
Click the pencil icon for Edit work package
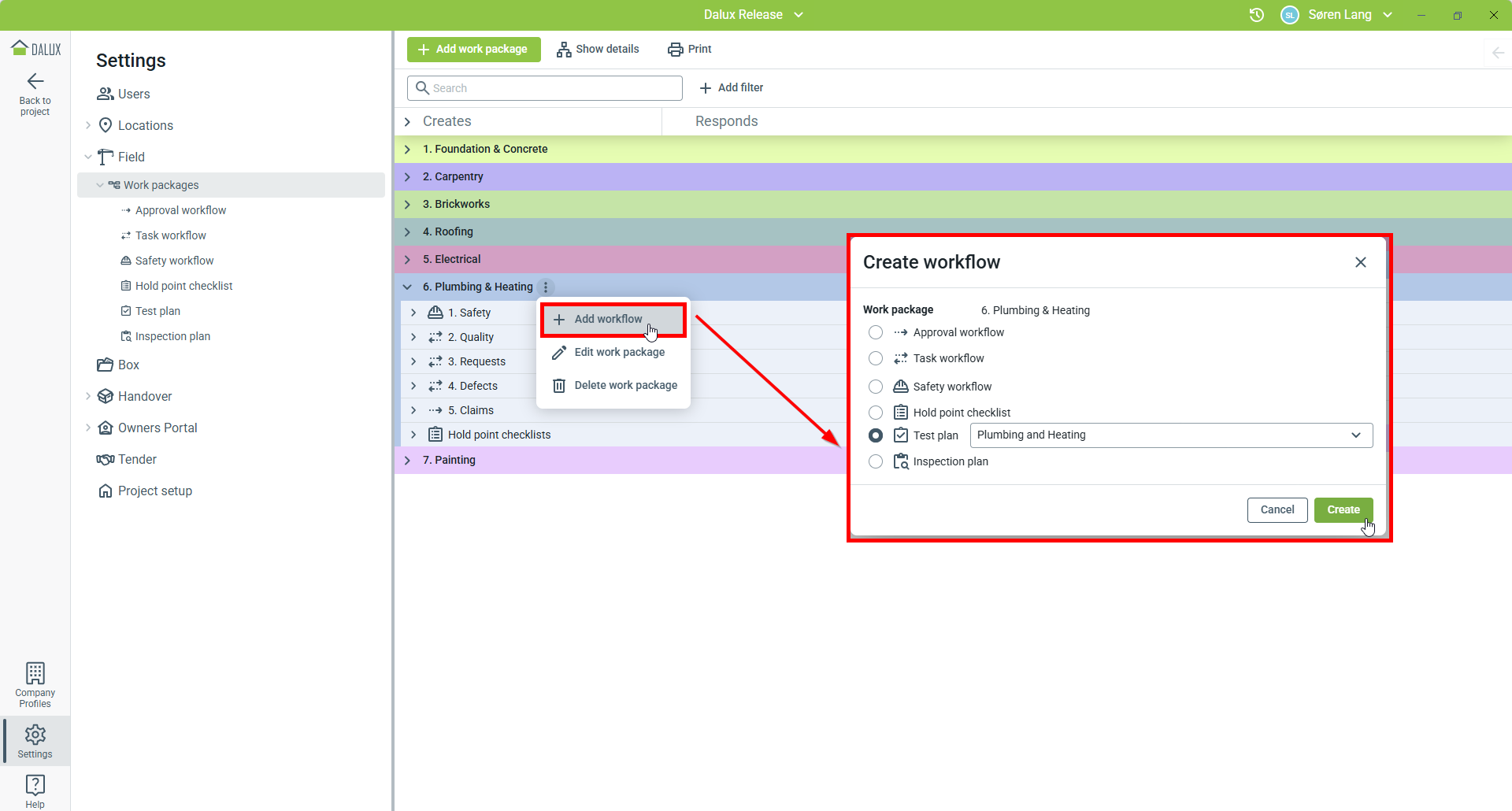tap(559, 353)
